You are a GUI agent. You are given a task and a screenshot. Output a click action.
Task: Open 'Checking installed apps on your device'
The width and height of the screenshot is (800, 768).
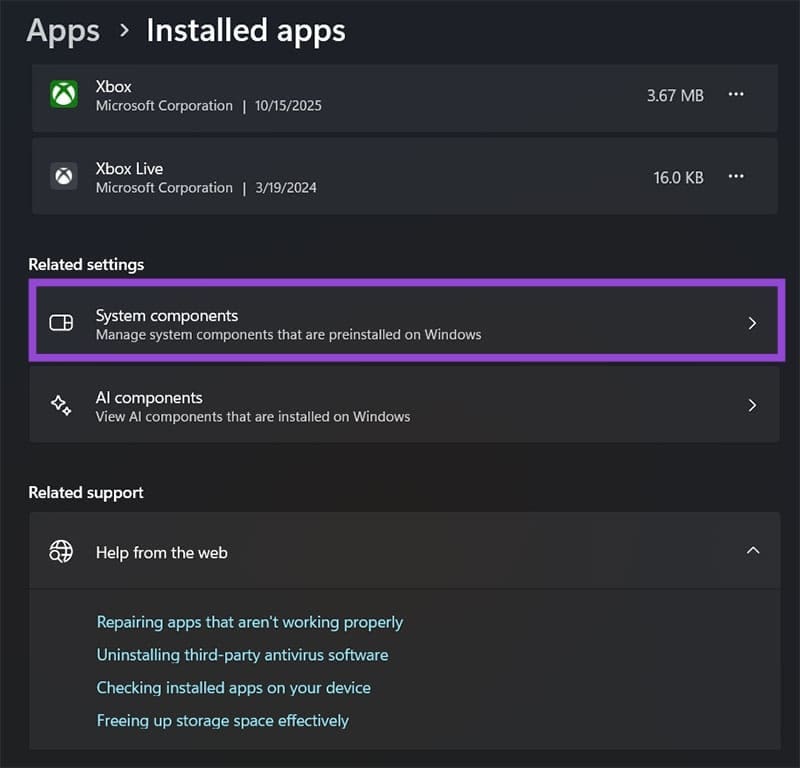233,688
